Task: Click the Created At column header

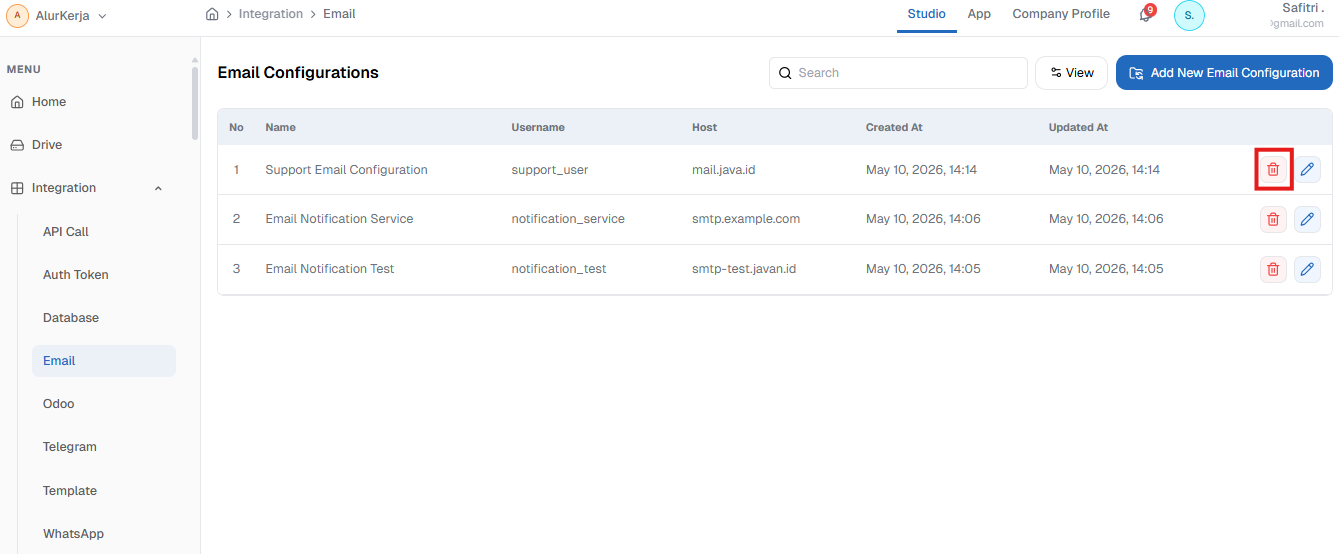Action: (x=894, y=128)
